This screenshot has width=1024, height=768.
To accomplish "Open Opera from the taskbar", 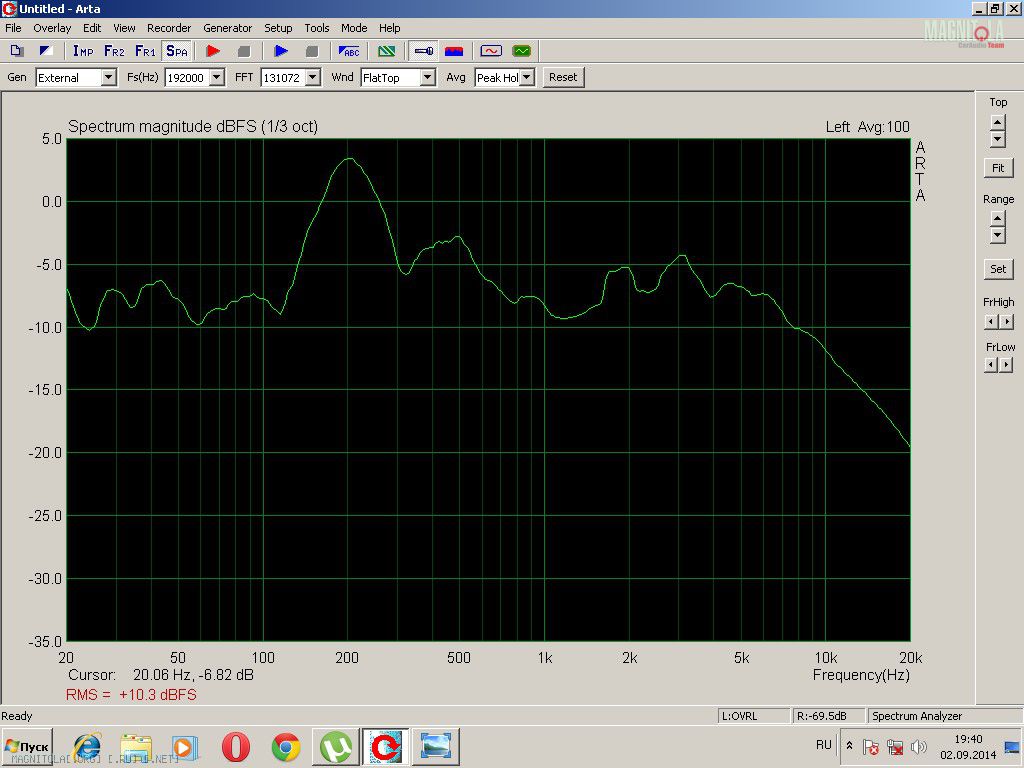I will click(236, 747).
